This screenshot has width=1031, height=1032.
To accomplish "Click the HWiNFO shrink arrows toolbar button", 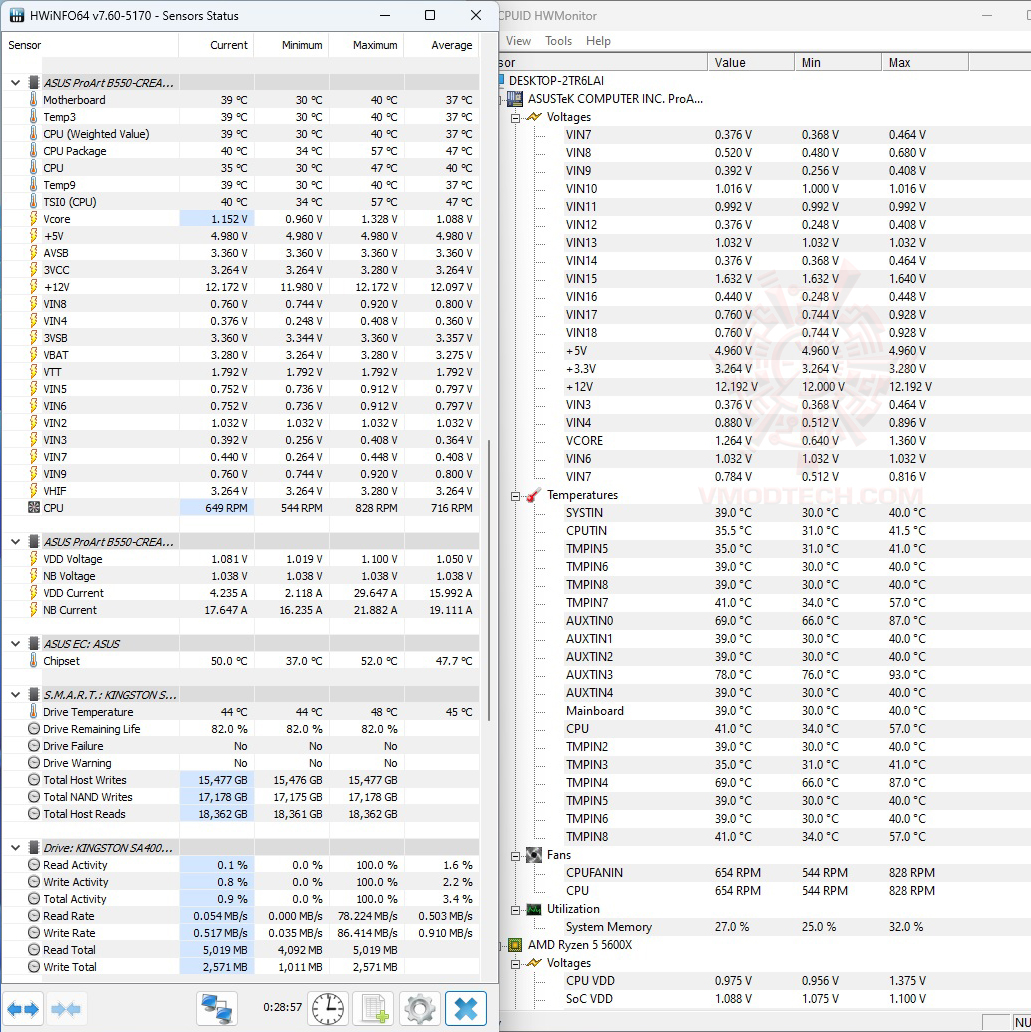I will (x=65, y=1008).
